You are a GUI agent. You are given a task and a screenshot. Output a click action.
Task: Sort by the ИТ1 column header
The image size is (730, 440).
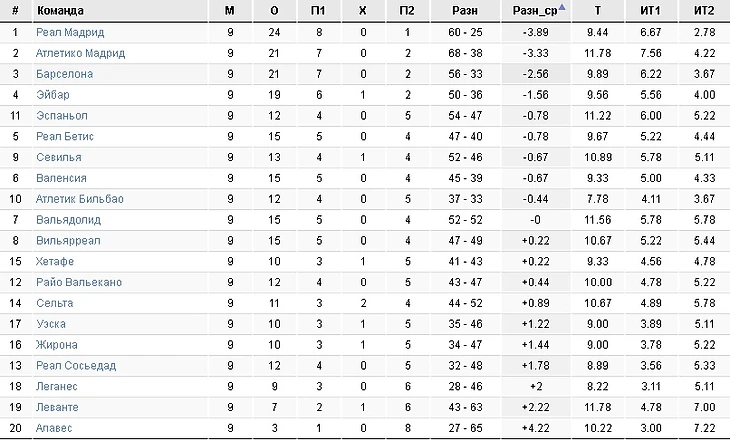[x=650, y=10]
